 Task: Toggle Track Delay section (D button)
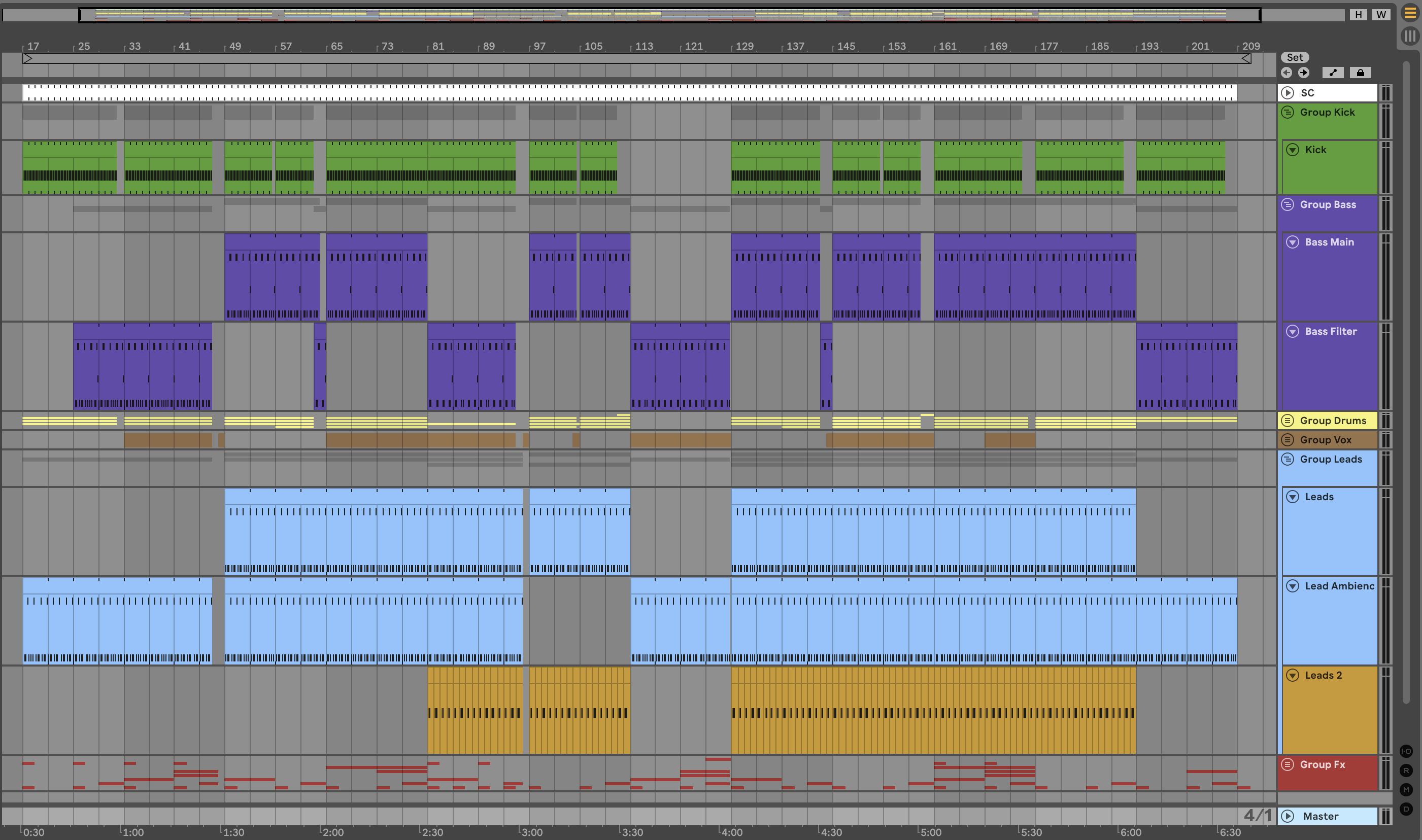click(x=1406, y=809)
